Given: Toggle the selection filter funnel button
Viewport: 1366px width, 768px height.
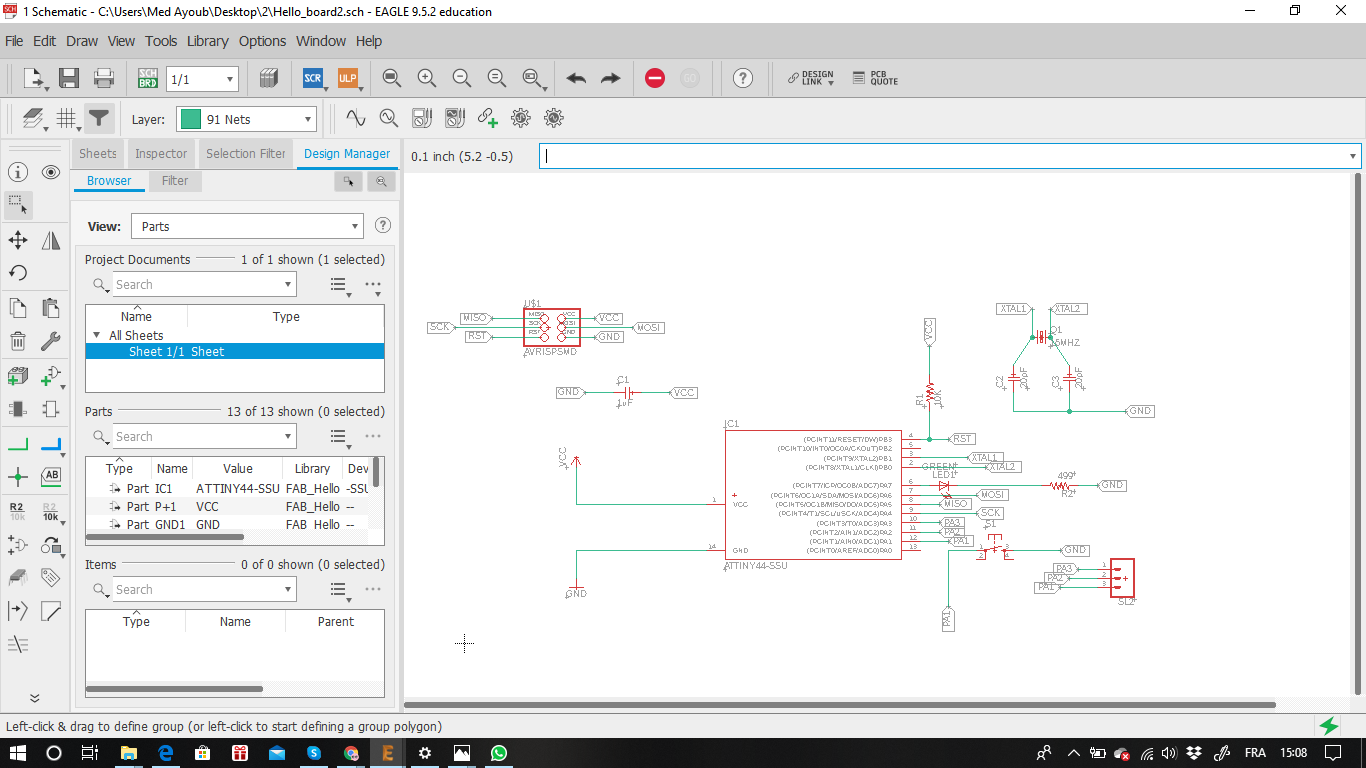Looking at the screenshot, I should pos(98,119).
